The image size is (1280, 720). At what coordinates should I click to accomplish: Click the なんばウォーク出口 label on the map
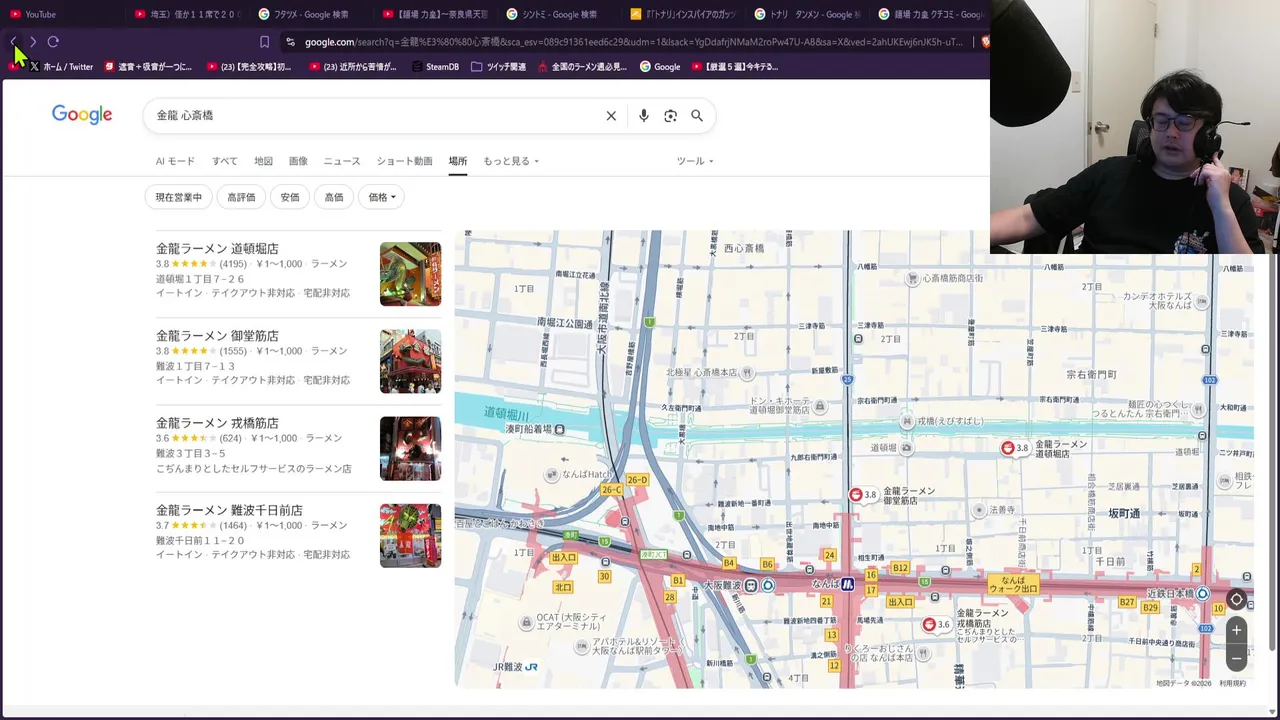click(1012, 585)
